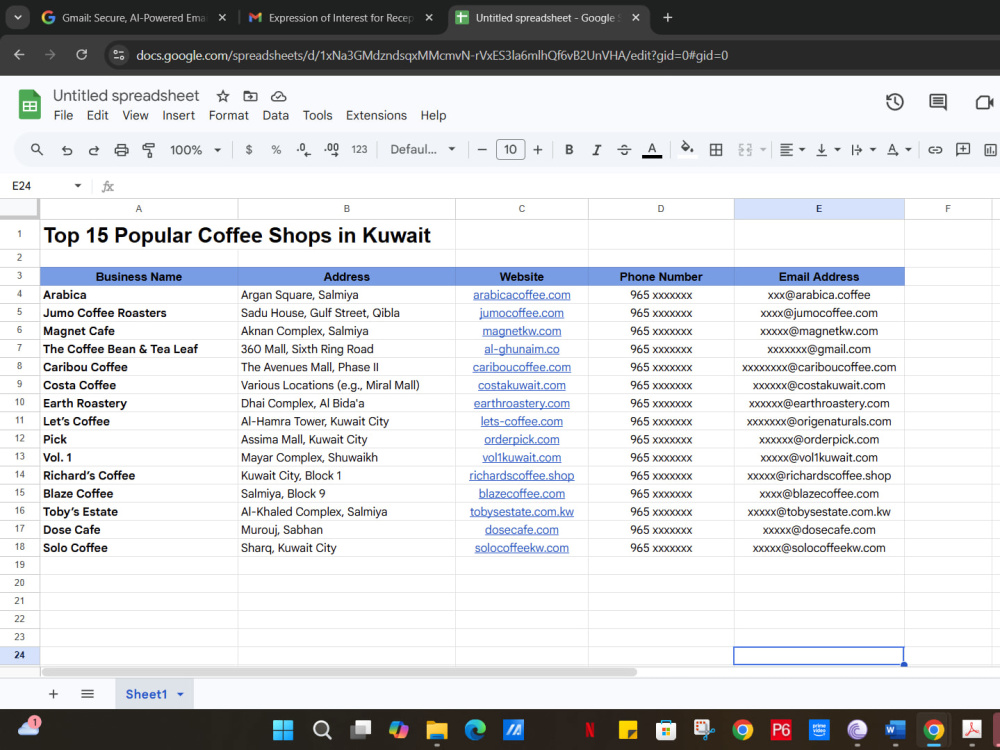The height and width of the screenshot is (750, 1000).
Task: Decrease decimal places
Action: tap(304, 149)
